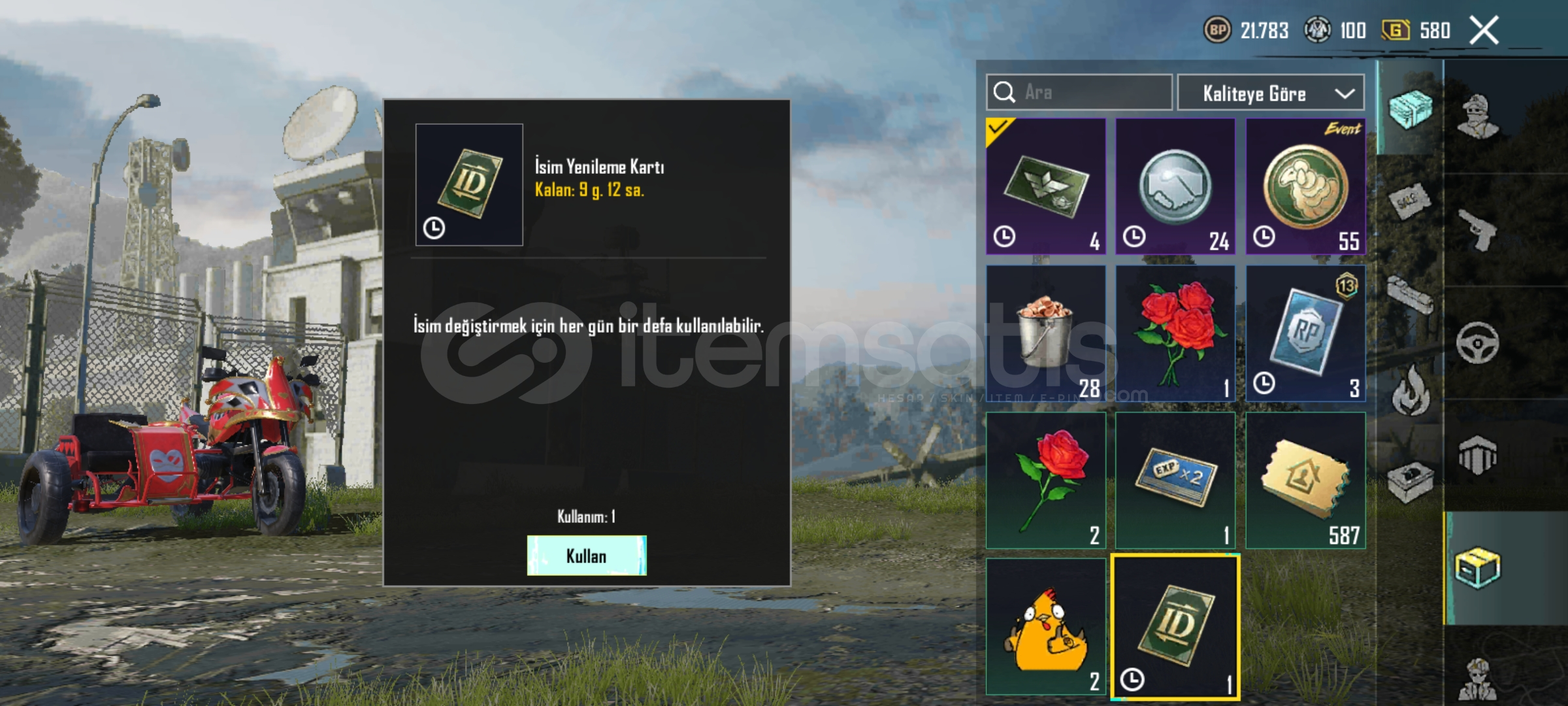The height and width of the screenshot is (706, 1568).
Task: Select the cyan crate inventory tab icon
Action: point(1410,109)
